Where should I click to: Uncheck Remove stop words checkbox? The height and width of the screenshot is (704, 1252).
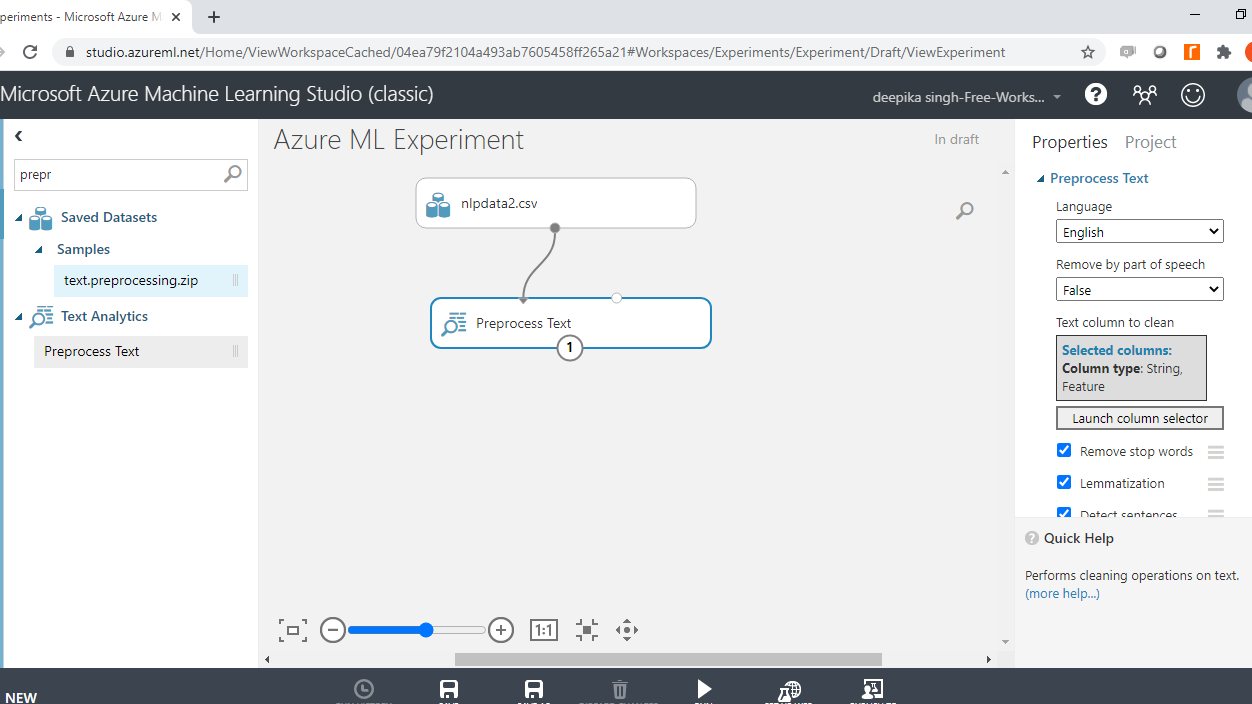point(1064,451)
